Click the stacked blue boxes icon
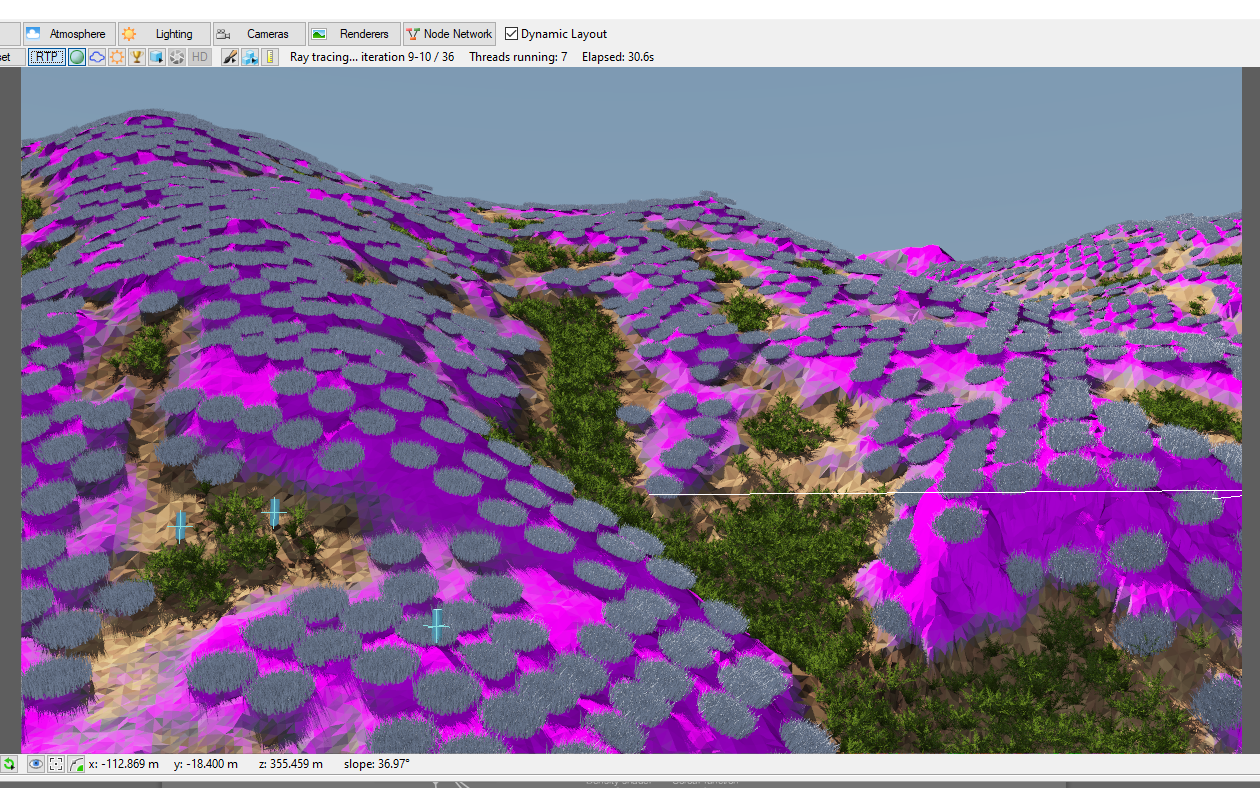Screen dimensions: 1260x788 249,57
